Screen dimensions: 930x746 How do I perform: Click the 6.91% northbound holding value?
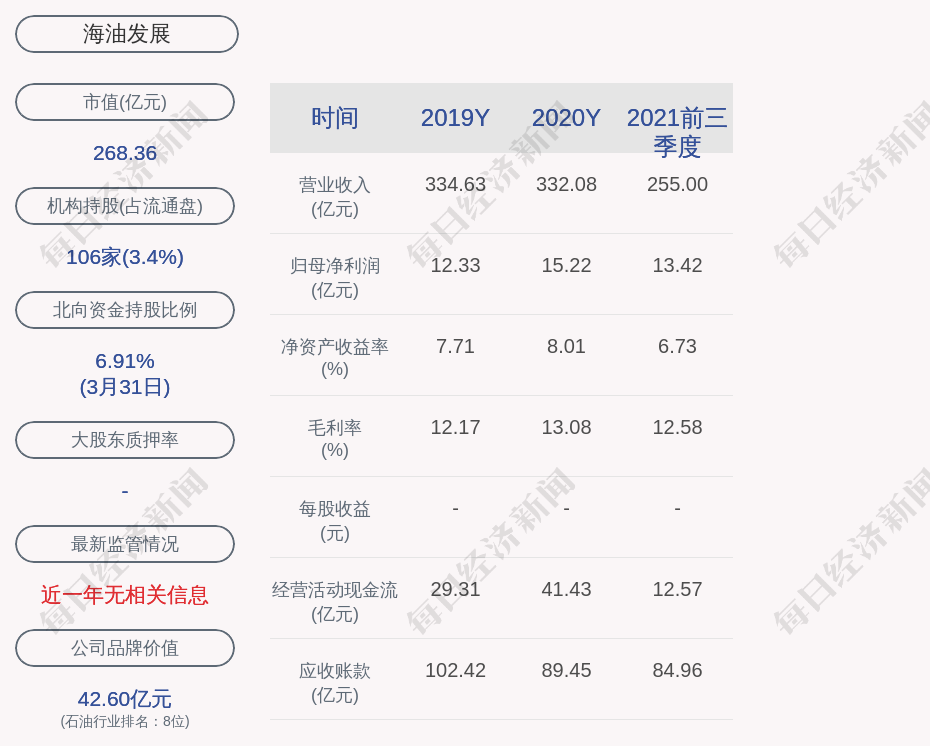tap(125, 361)
